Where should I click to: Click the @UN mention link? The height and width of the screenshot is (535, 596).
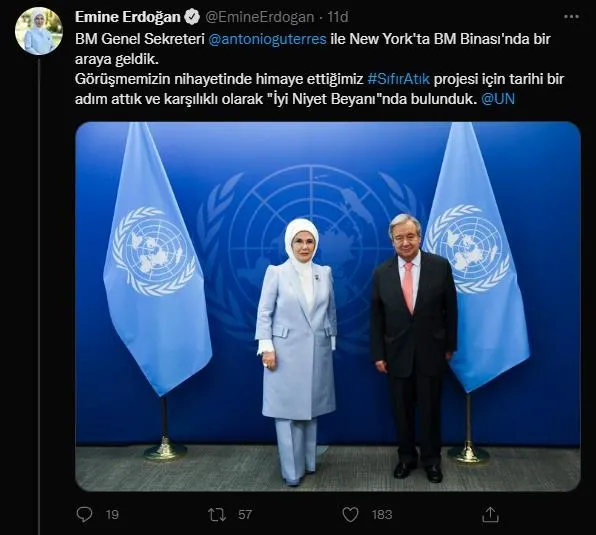click(x=498, y=99)
